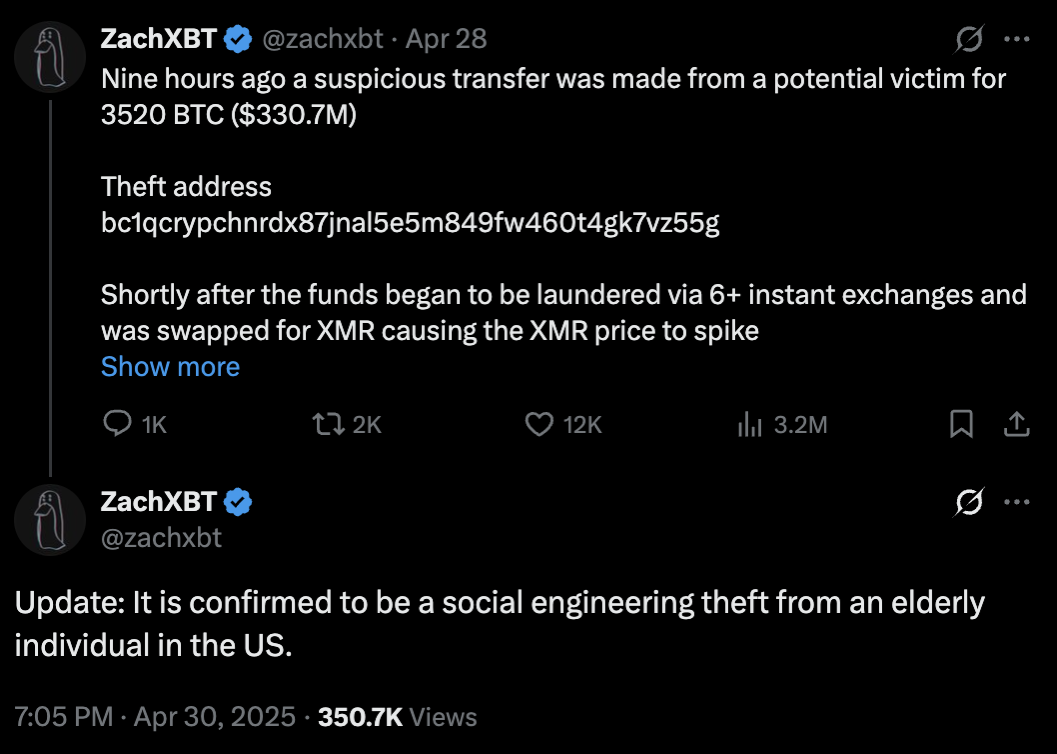This screenshot has width=1057, height=754.
Task: Bookmark the first tweet
Action: pyautogui.click(x=961, y=425)
